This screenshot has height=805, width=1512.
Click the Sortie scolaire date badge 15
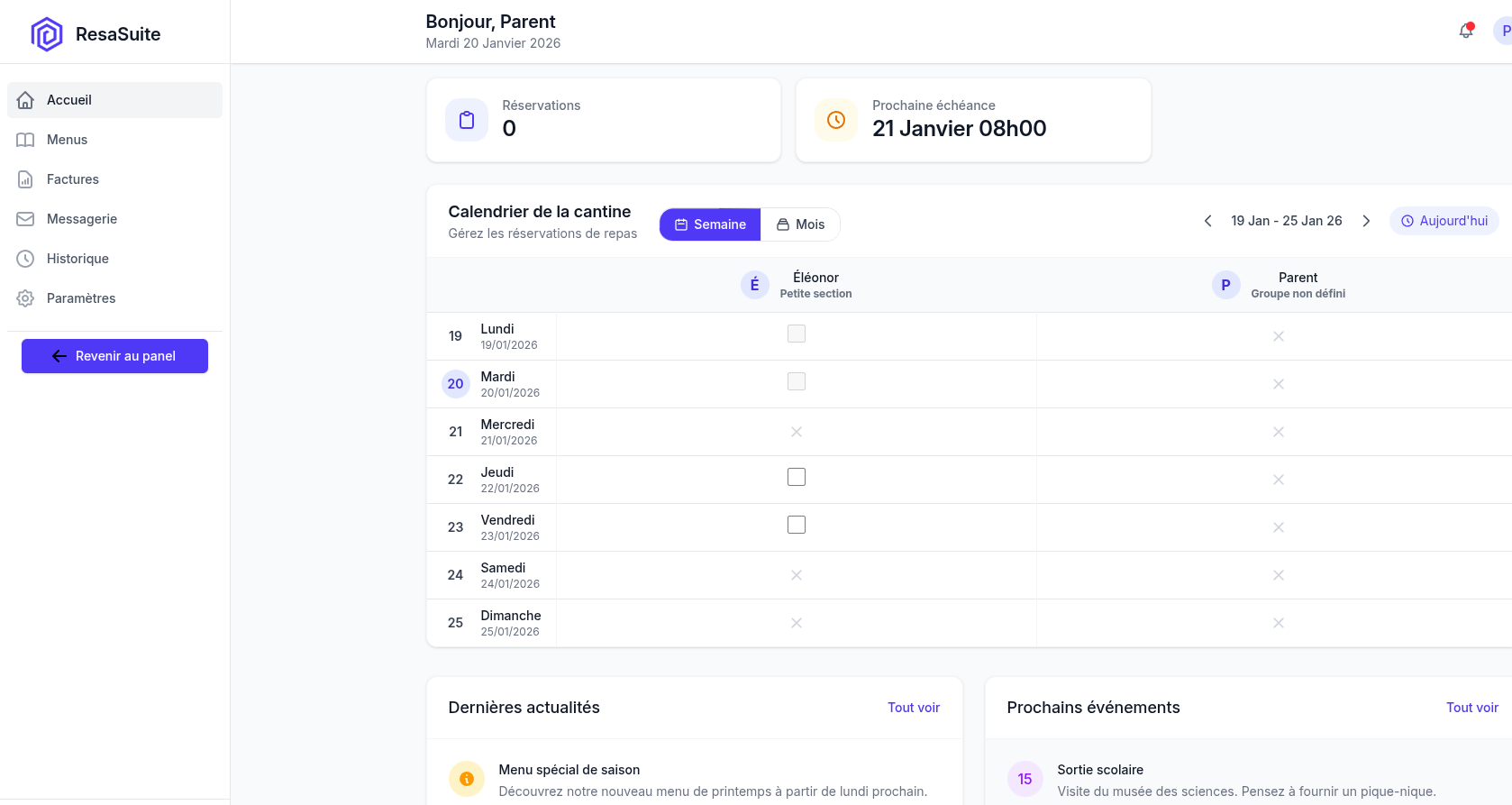pos(1025,779)
